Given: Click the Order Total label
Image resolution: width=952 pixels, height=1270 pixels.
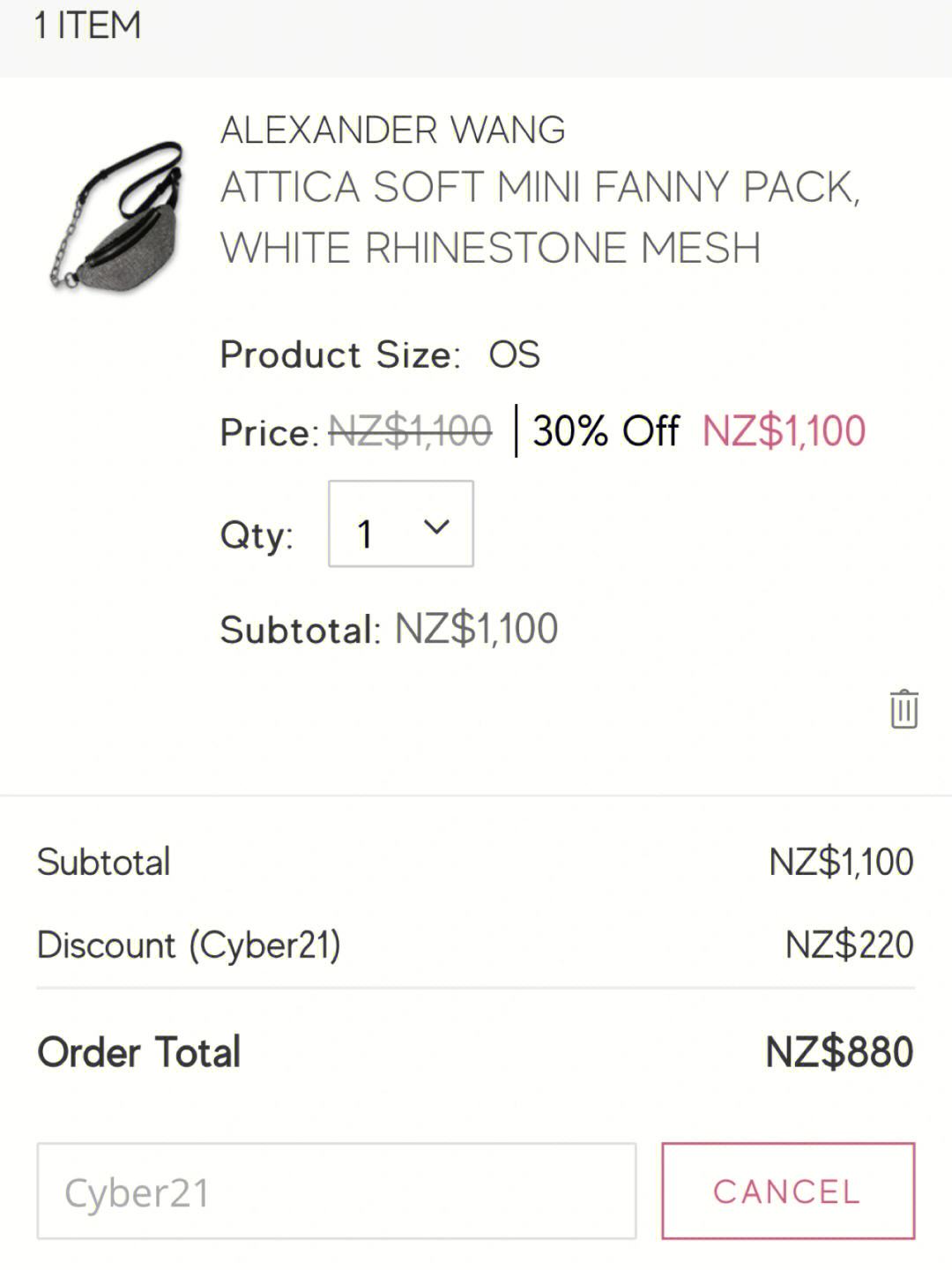Looking at the screenshot, I should (138, 1051).
